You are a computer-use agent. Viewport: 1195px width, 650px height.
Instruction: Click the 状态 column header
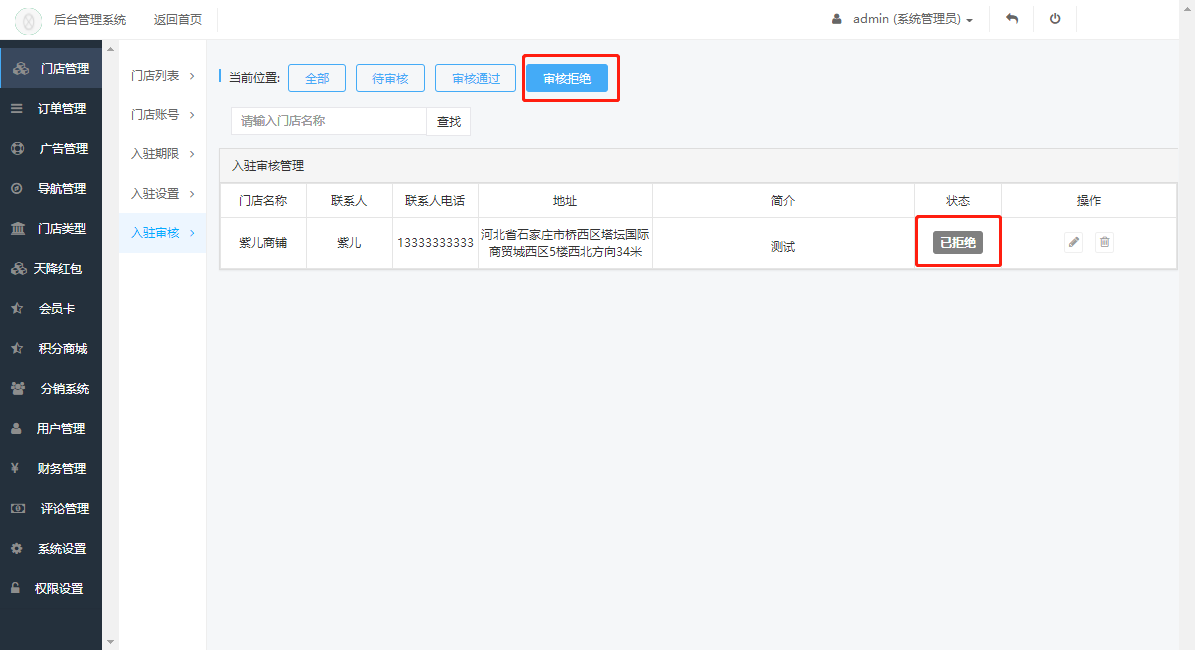(x=958, y=200)
